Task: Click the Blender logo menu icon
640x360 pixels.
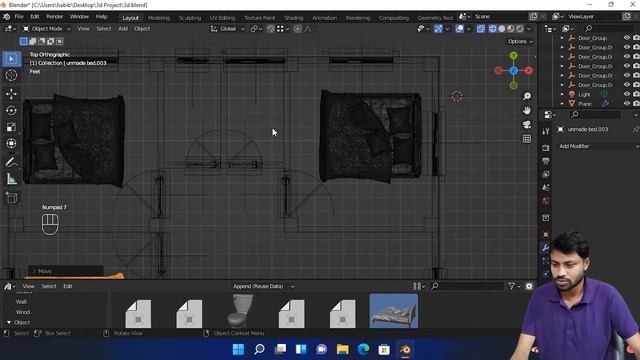Action: 7,17
